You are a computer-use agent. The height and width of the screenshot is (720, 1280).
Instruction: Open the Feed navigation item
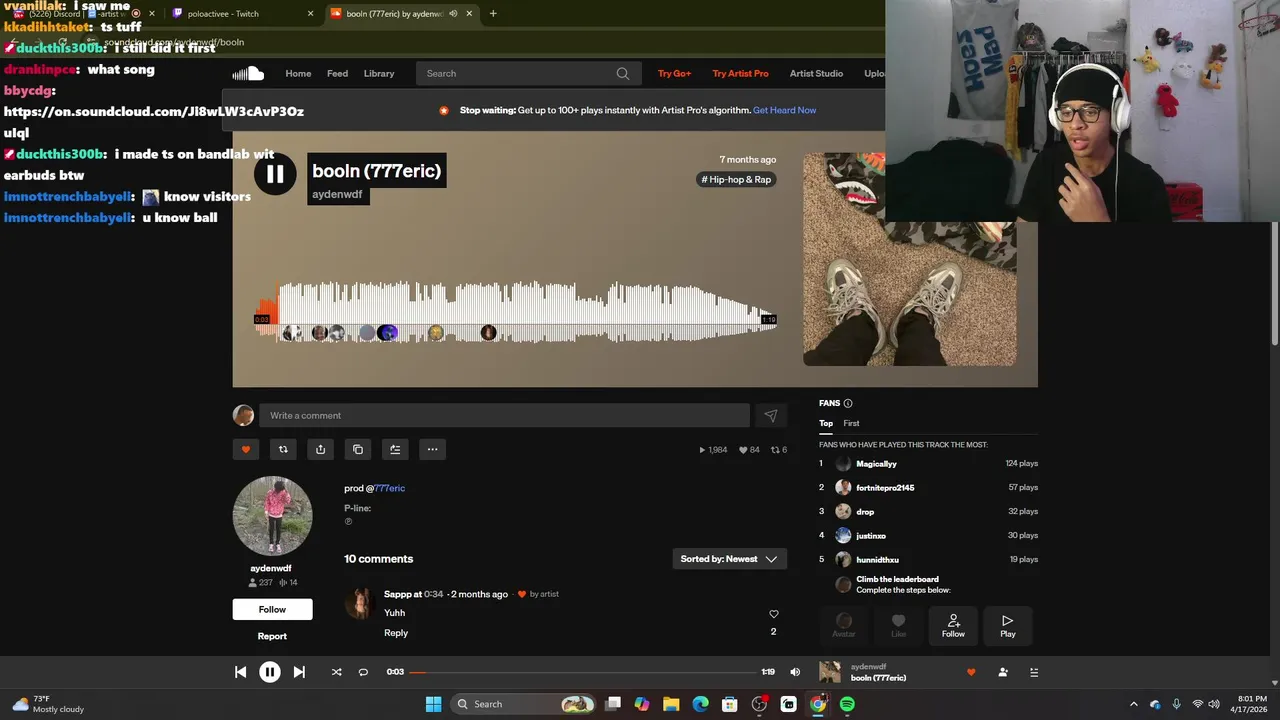pyautogui.click(x=338, y=73)
